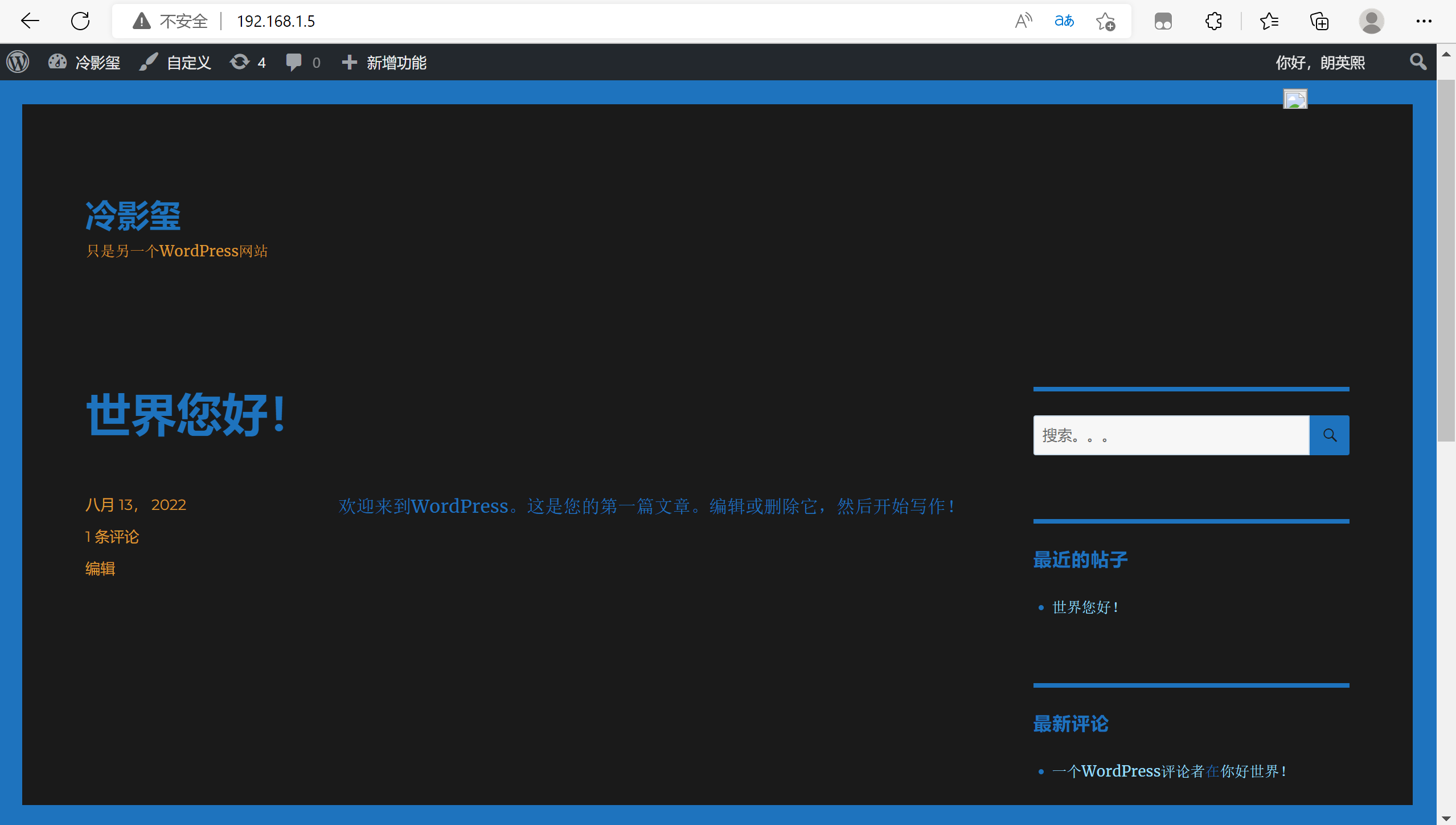Open the collections icon

coord(1319,21)
